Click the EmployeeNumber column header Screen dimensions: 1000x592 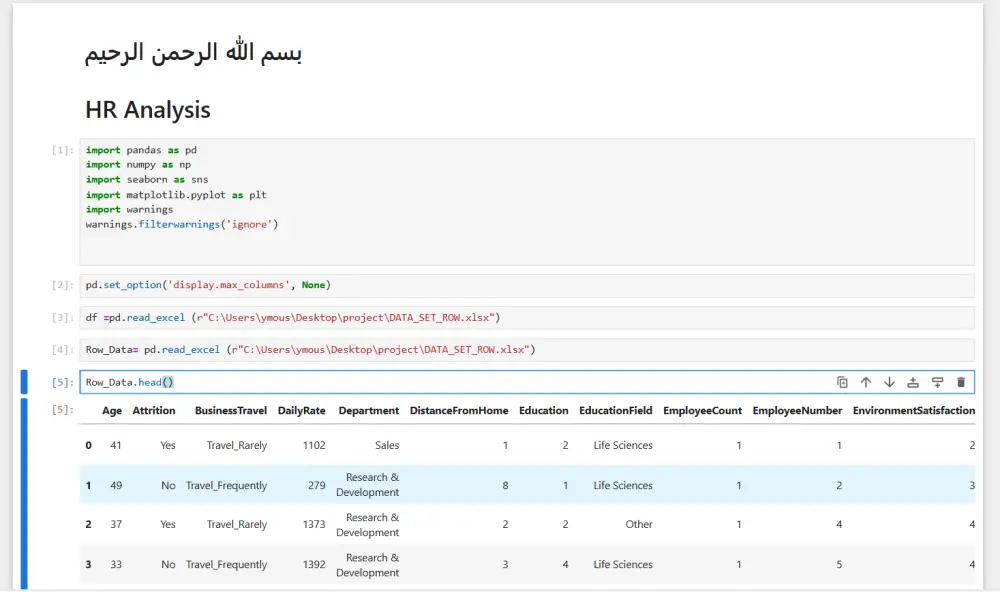point(797,411)
